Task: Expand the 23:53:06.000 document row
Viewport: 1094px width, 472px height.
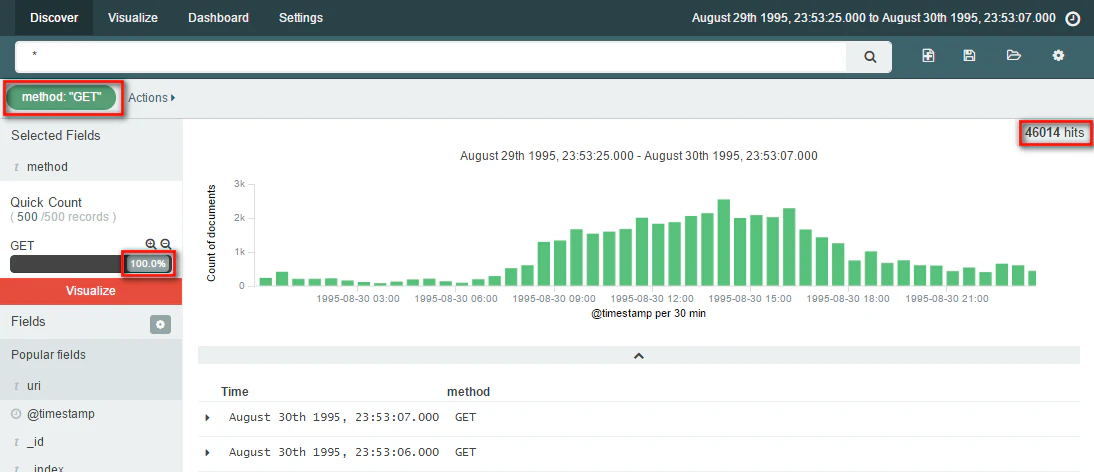Action: 207,452
